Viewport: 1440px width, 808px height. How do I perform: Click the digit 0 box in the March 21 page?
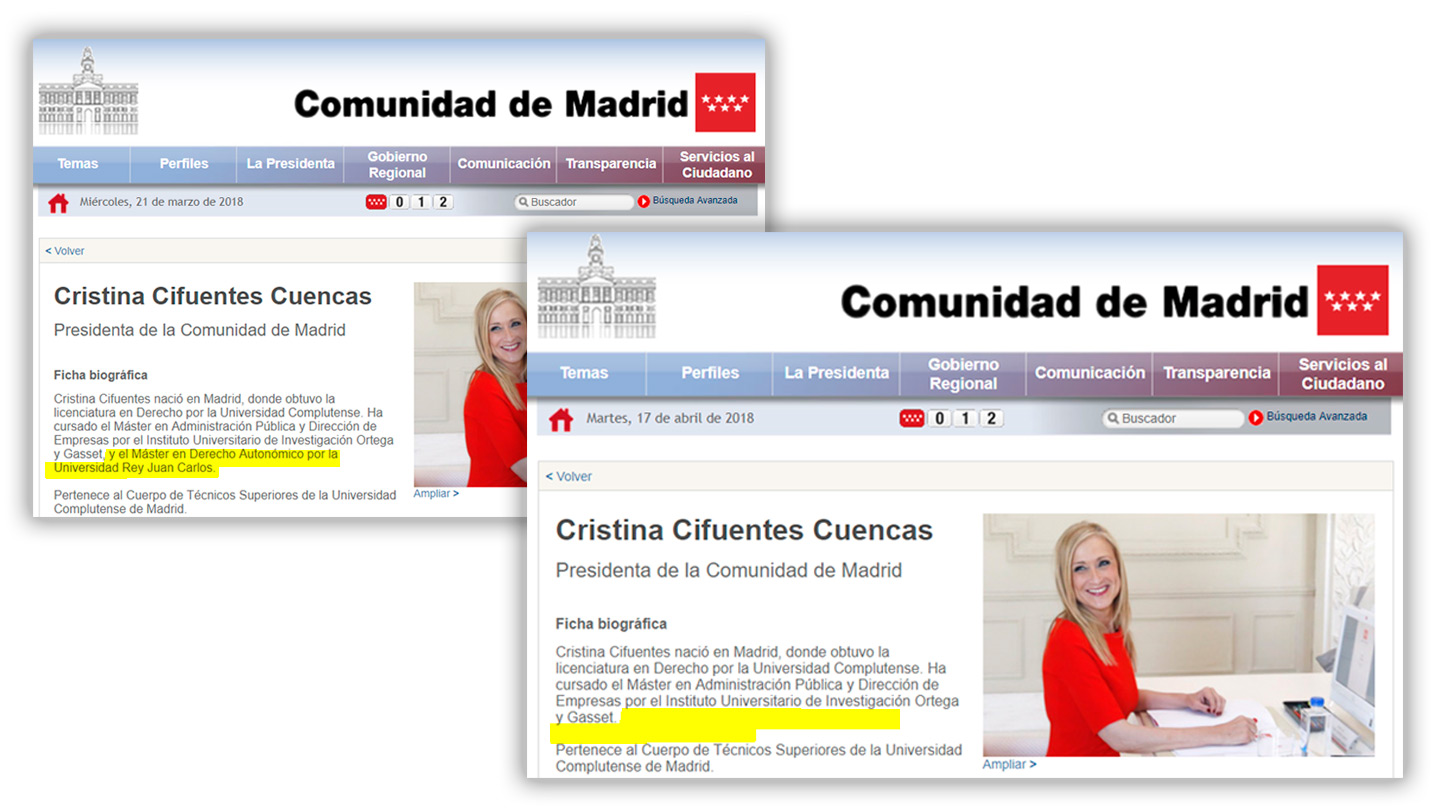399,202
